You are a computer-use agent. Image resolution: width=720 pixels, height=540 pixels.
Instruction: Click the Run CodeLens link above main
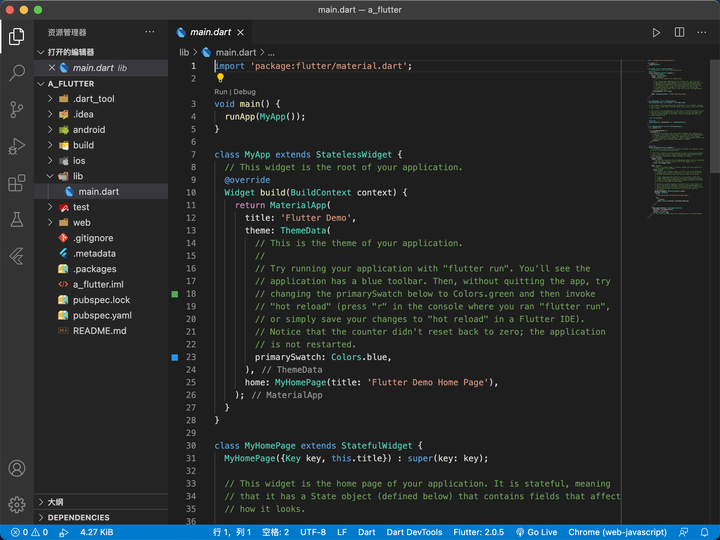[220, 92]
